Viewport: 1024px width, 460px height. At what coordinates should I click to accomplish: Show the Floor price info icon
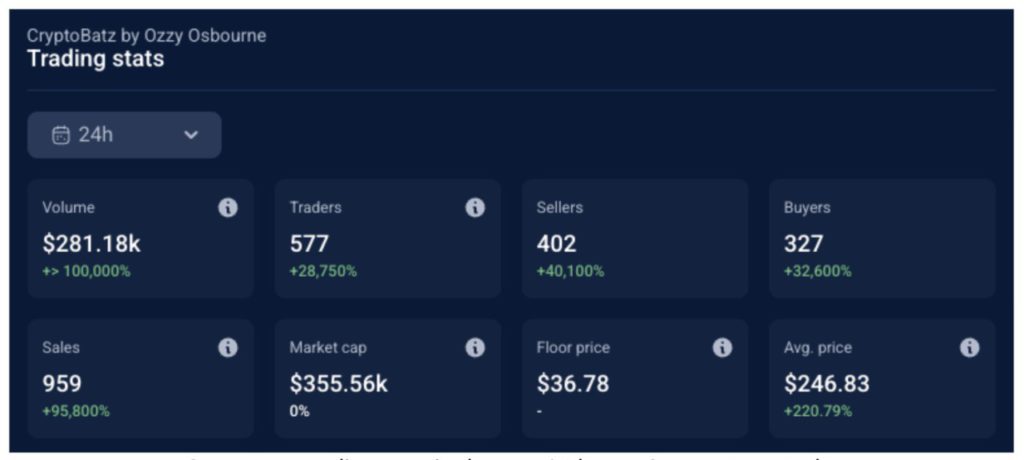pyautogui.click(x=722, y=348)
